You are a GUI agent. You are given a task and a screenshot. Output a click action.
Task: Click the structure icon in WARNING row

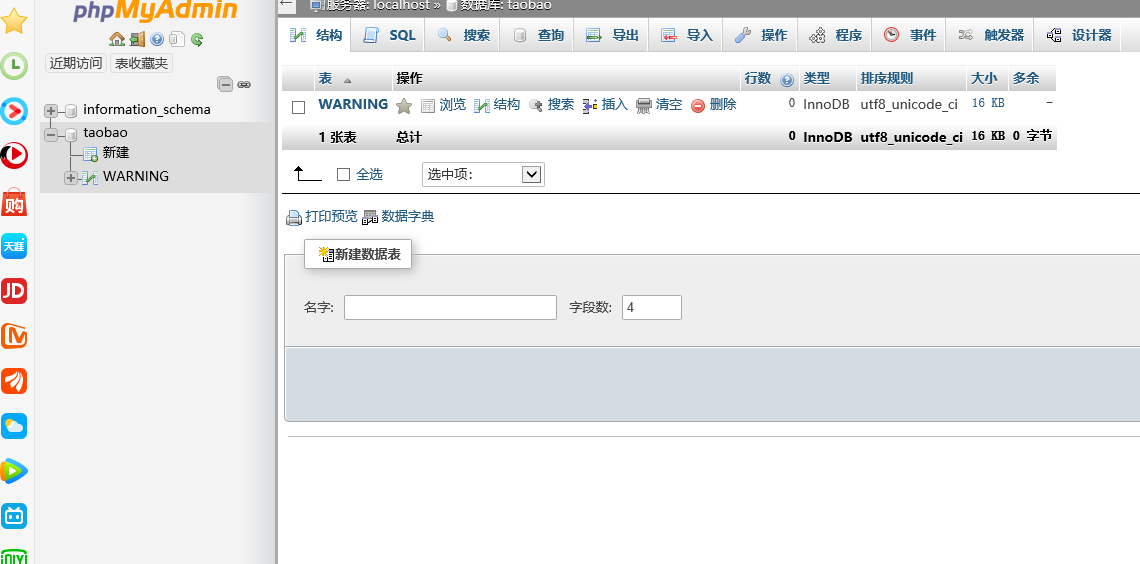[x=481, y=106]
